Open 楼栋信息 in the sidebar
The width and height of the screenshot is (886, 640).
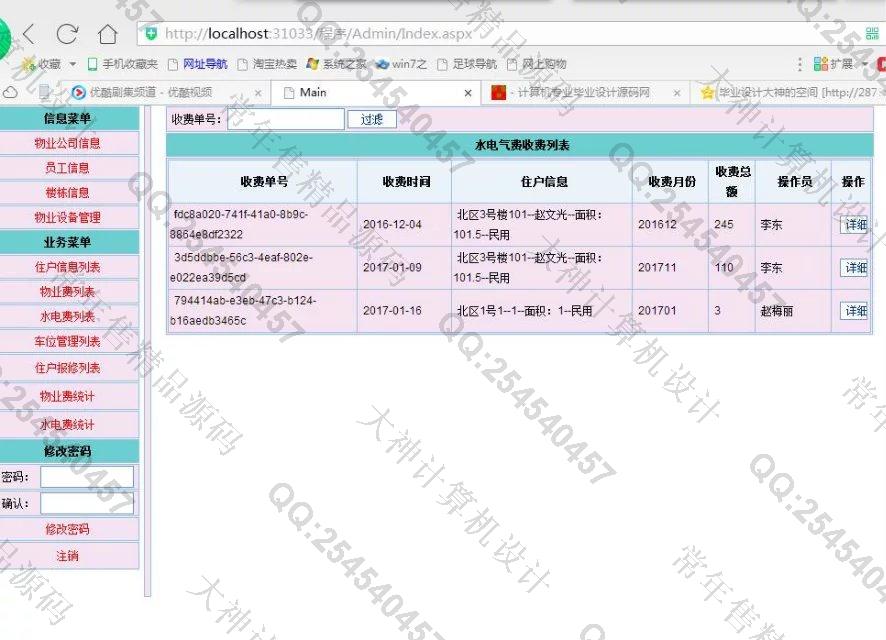pyautogui.click(x=67, y=193)
